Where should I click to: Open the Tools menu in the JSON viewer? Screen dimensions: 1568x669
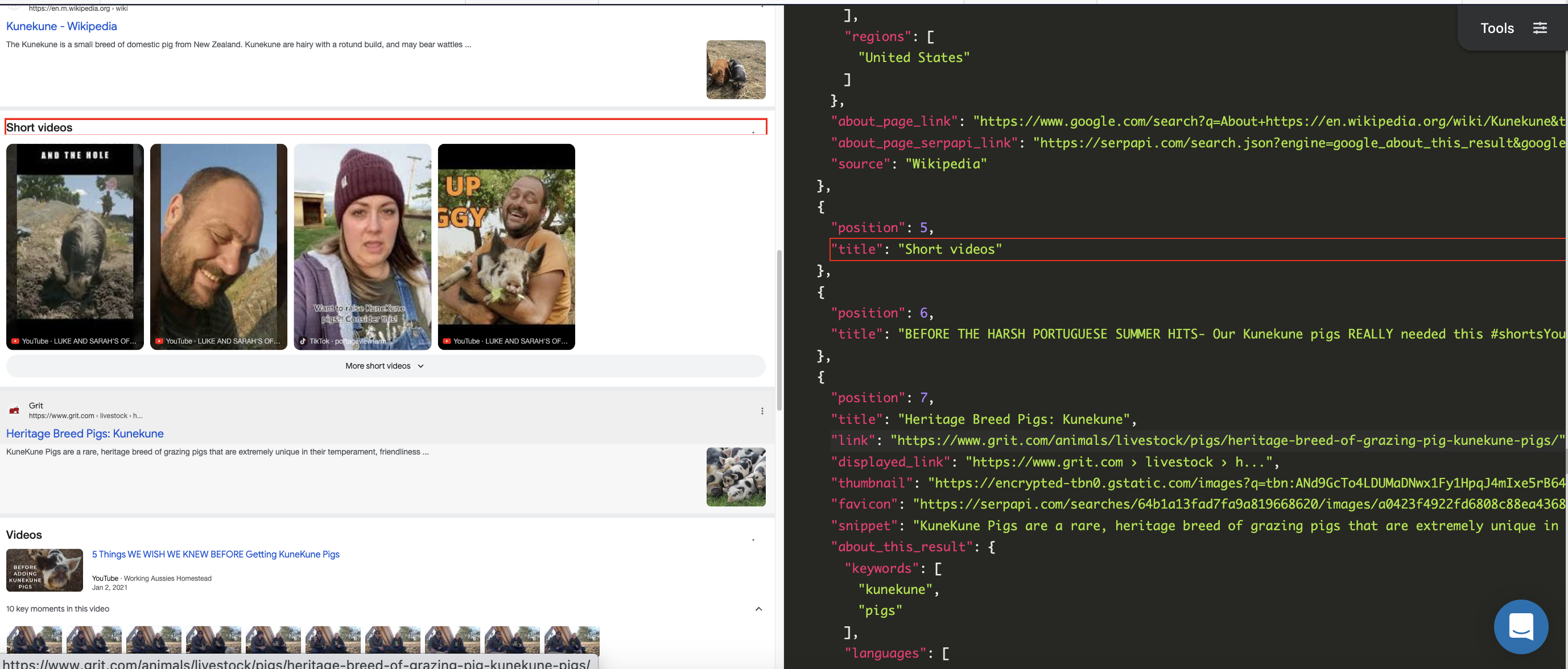[x=1497, y=27]
